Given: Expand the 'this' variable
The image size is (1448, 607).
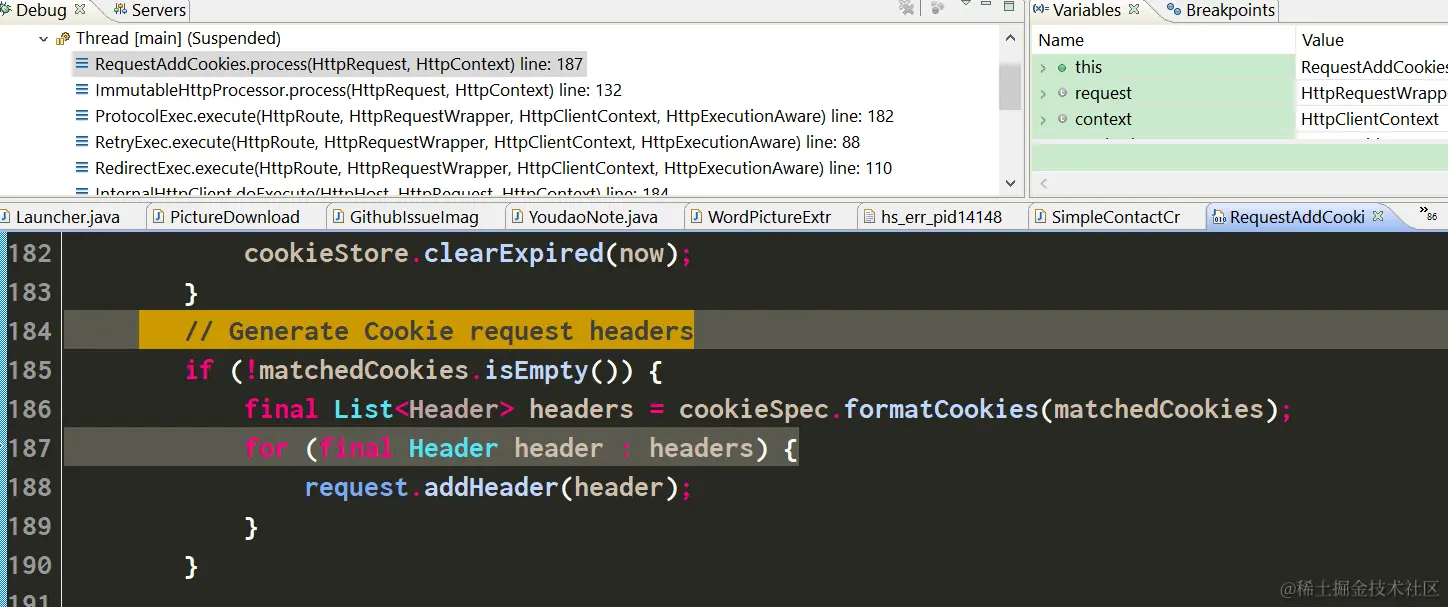Looking at the screenshot, I should tap(1043, 68).
